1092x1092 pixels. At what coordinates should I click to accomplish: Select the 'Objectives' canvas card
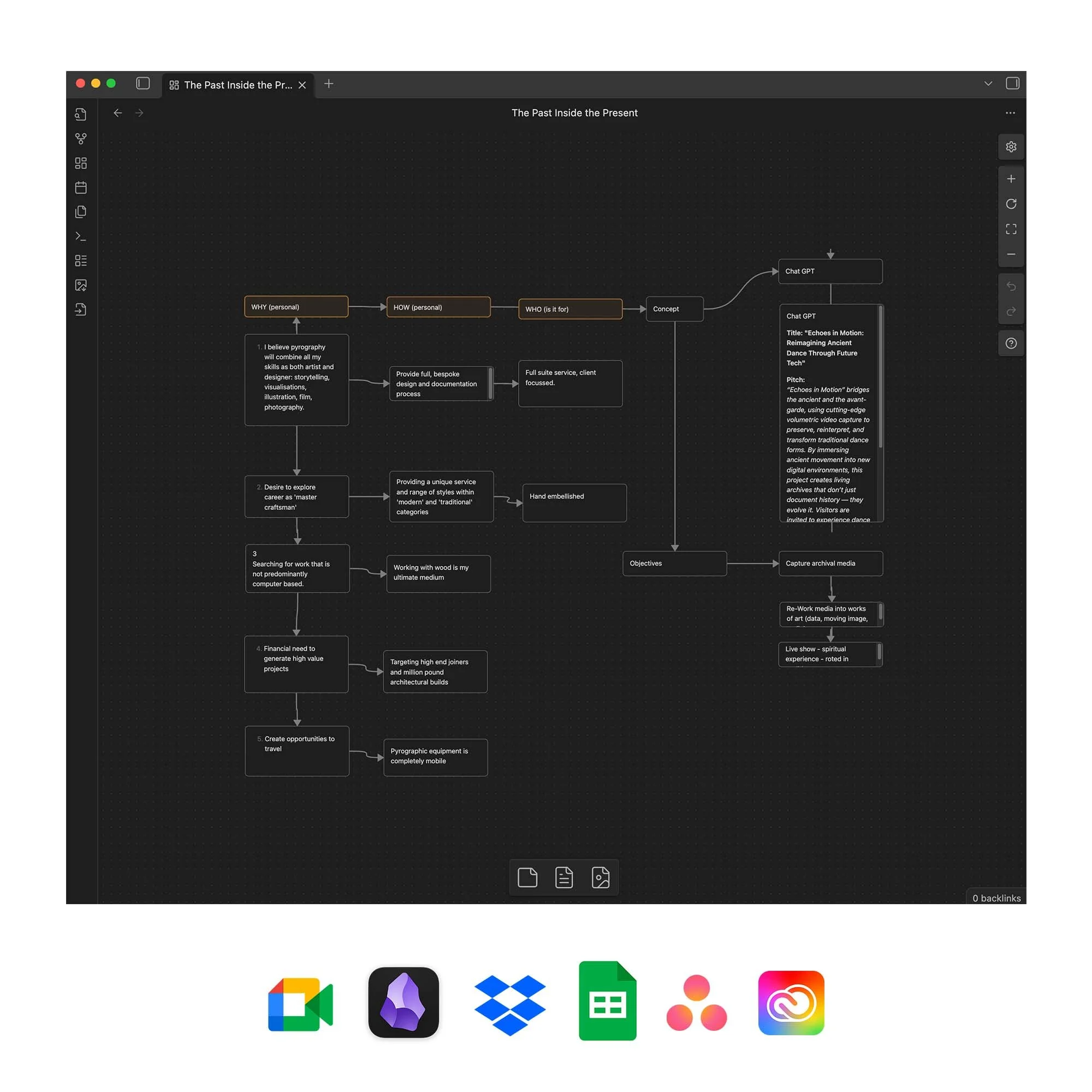pyautogui.click(x=674, y=563)
